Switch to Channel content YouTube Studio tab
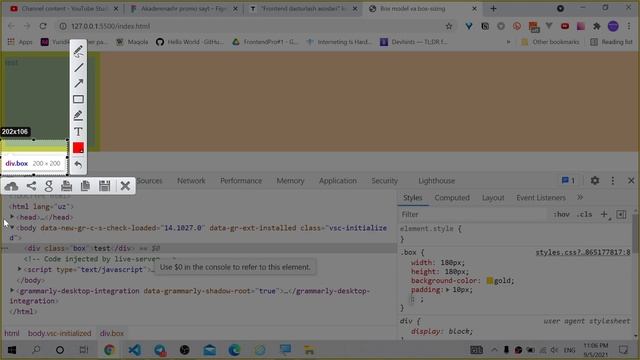640x360 pixels. [x=64, y=9]
